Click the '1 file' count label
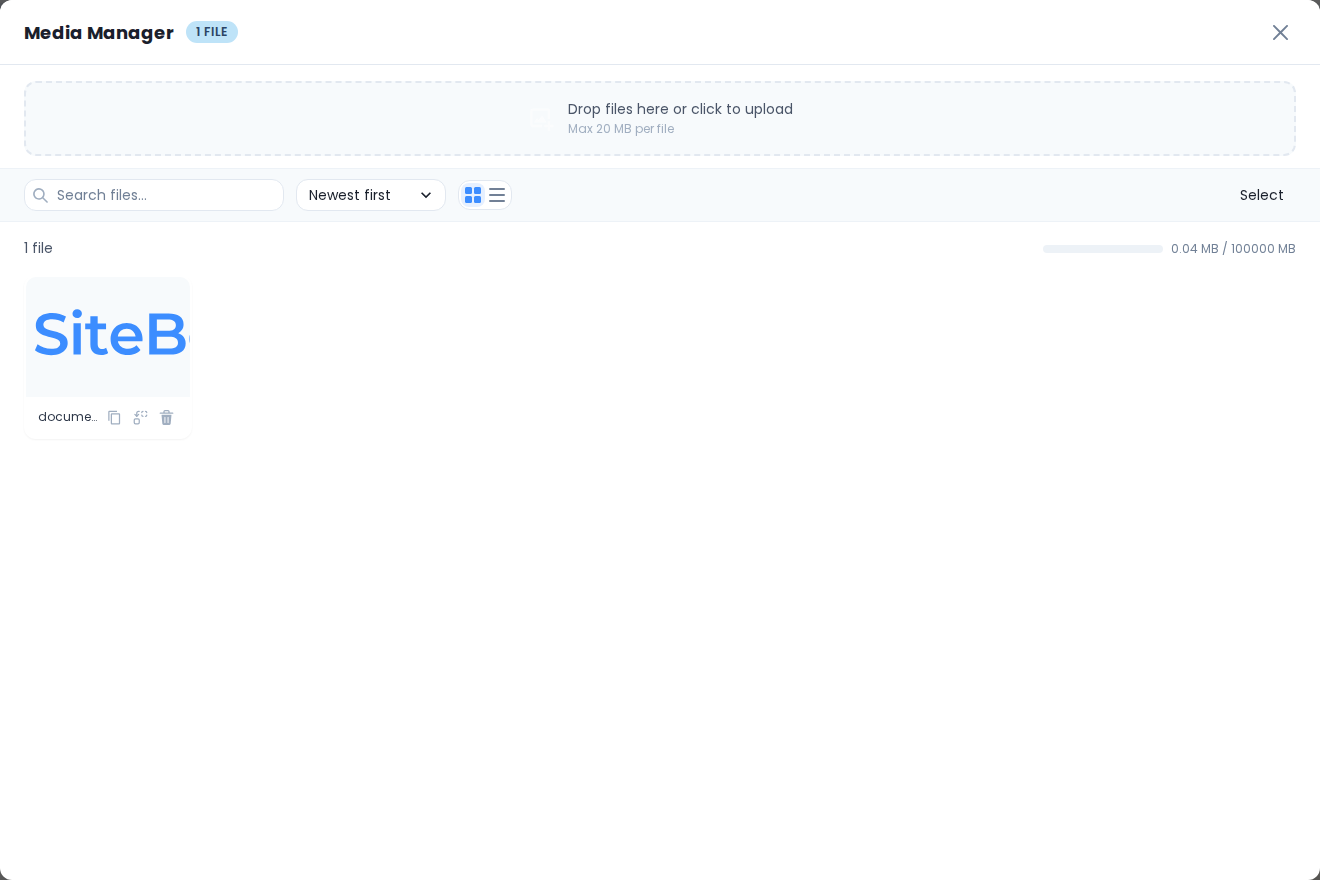This screenshot has width=1320, height=880. (x=38, y=248)
